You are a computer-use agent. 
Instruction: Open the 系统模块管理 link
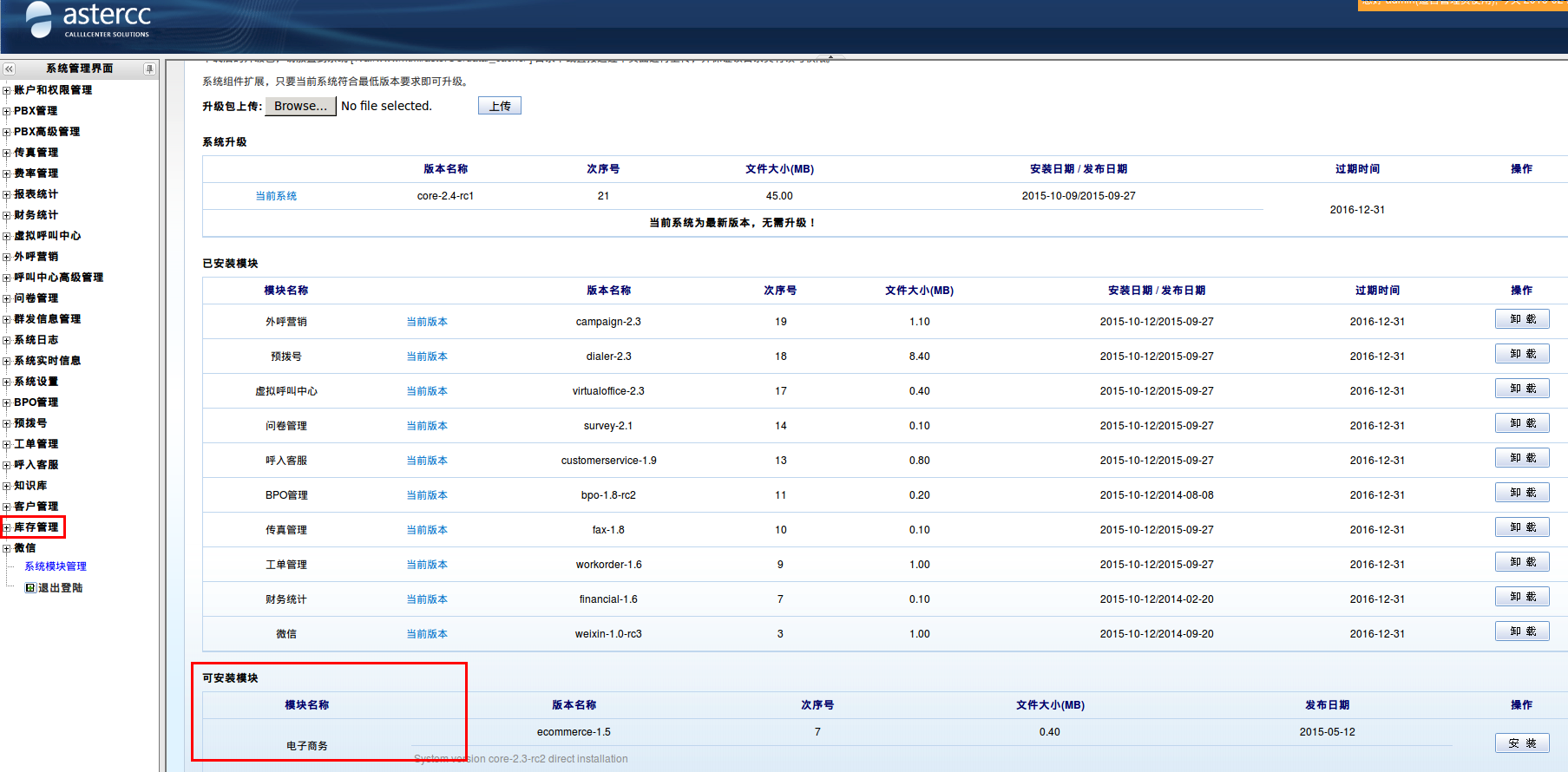56,566
